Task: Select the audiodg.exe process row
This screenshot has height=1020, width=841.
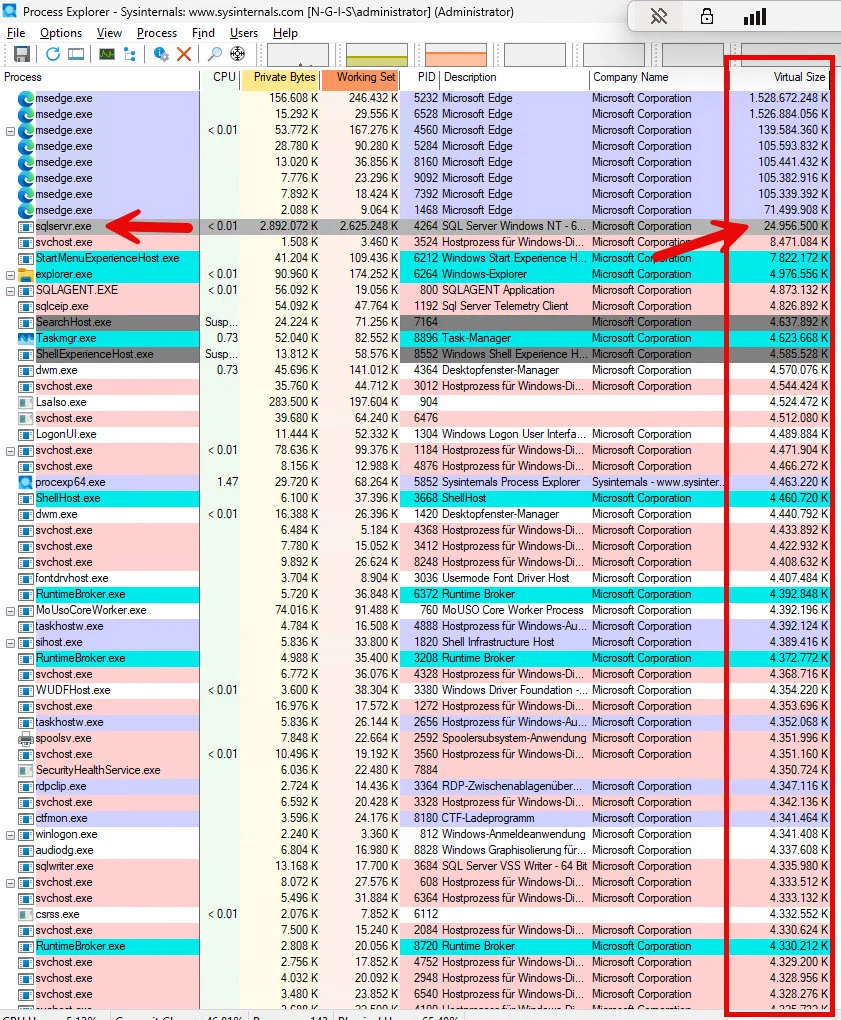Action: pyautogui.click(x=416, y=850)
